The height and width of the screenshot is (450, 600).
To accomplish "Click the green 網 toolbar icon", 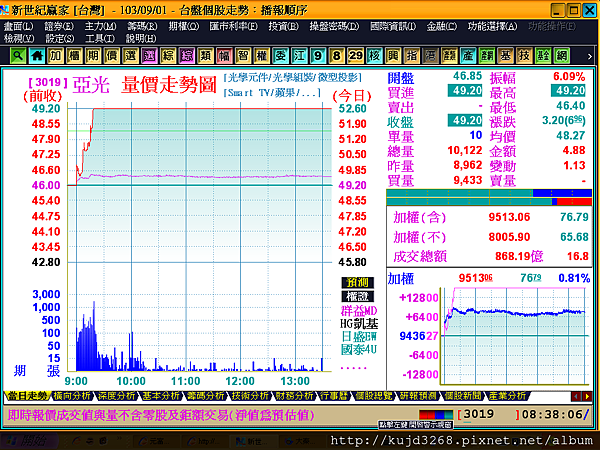I will (x=562, y=56).
